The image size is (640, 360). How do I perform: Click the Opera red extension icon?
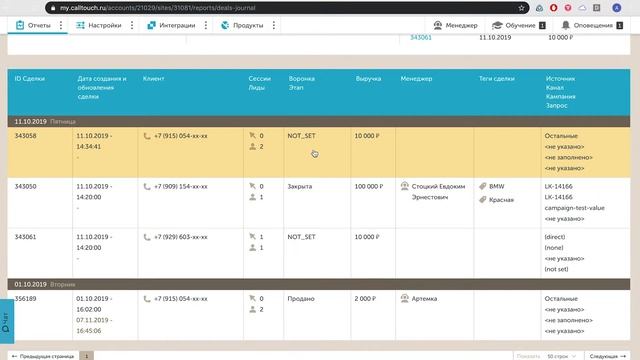tap(553, 8)
